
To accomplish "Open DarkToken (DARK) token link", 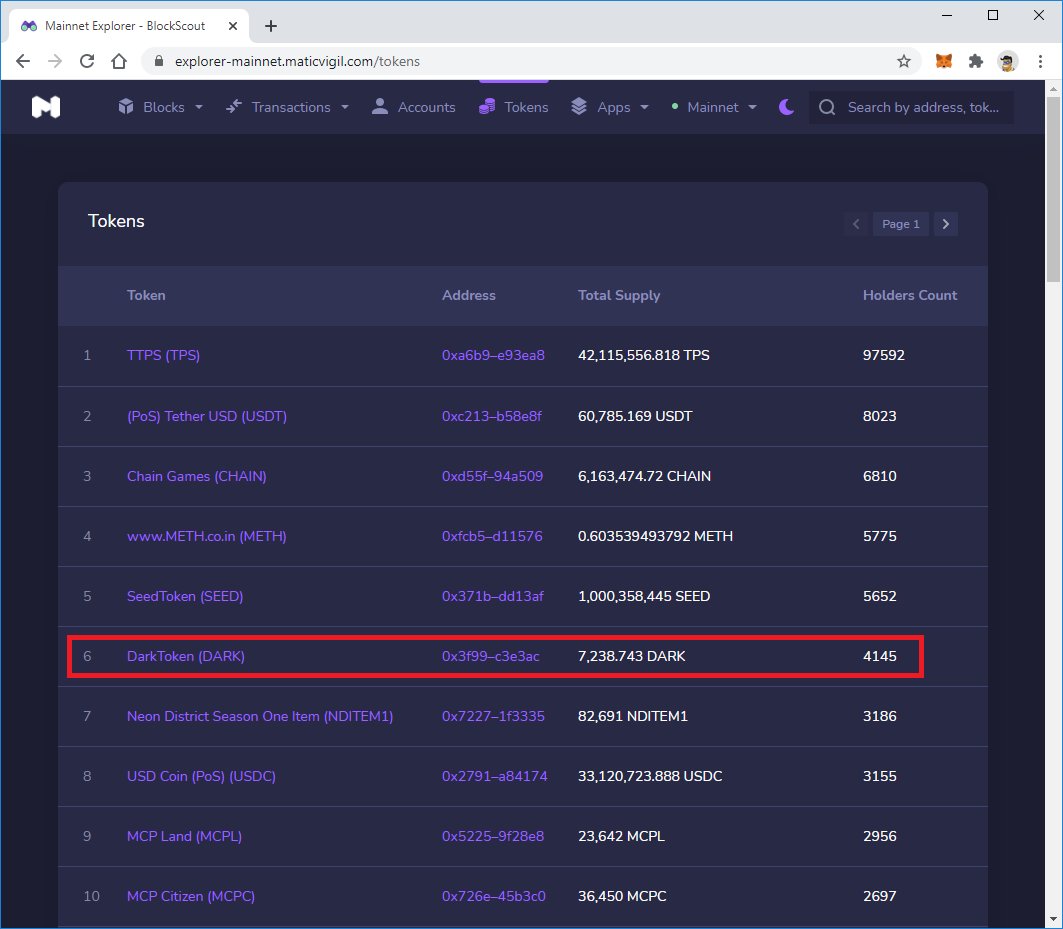I will point(186,656).
